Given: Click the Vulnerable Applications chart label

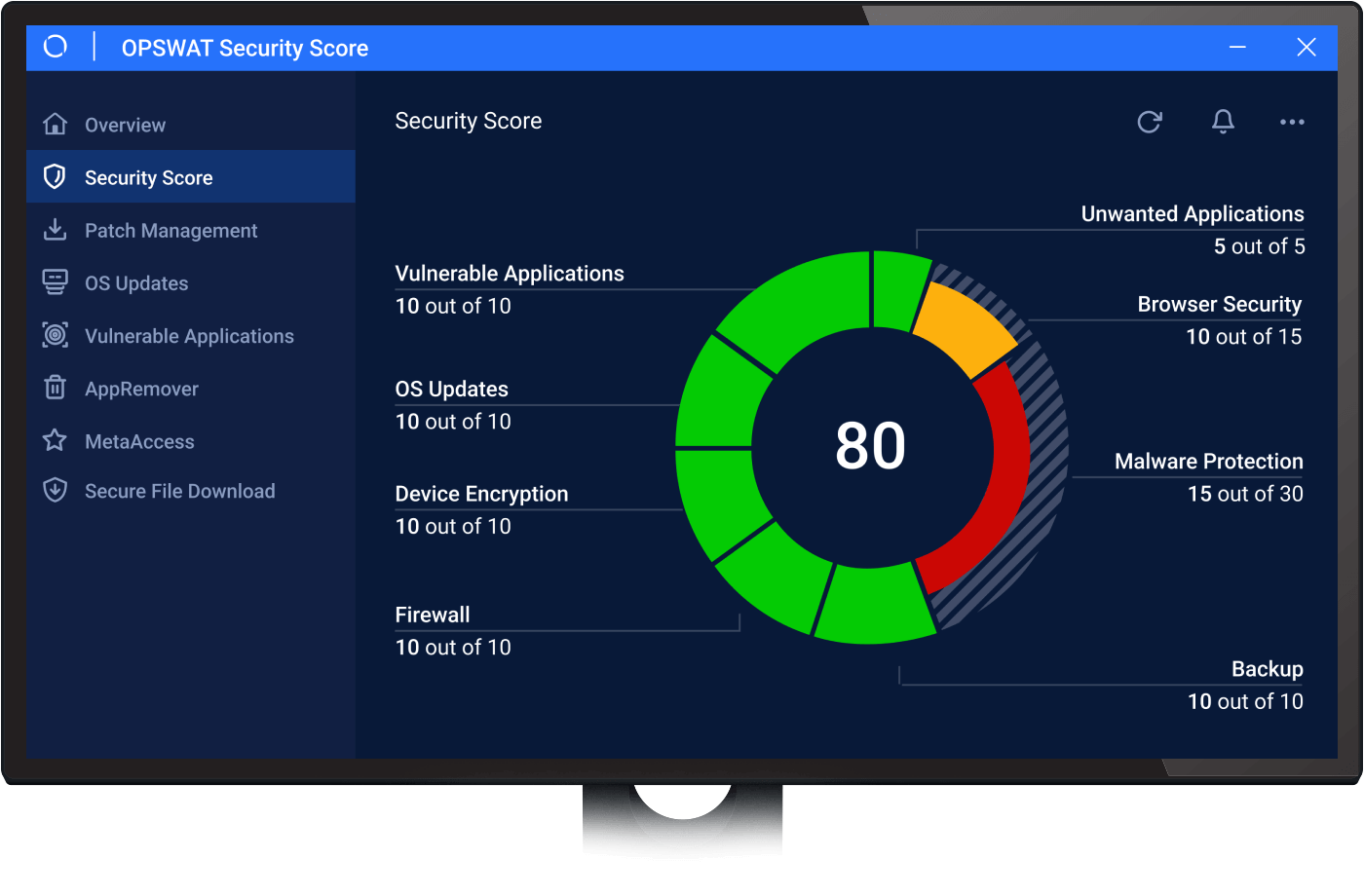Looking at the screenshot, I should pos(510,274).
